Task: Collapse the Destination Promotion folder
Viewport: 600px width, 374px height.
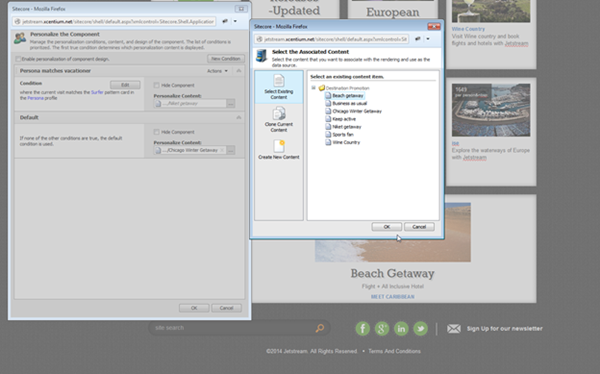Action: [313, 88]
